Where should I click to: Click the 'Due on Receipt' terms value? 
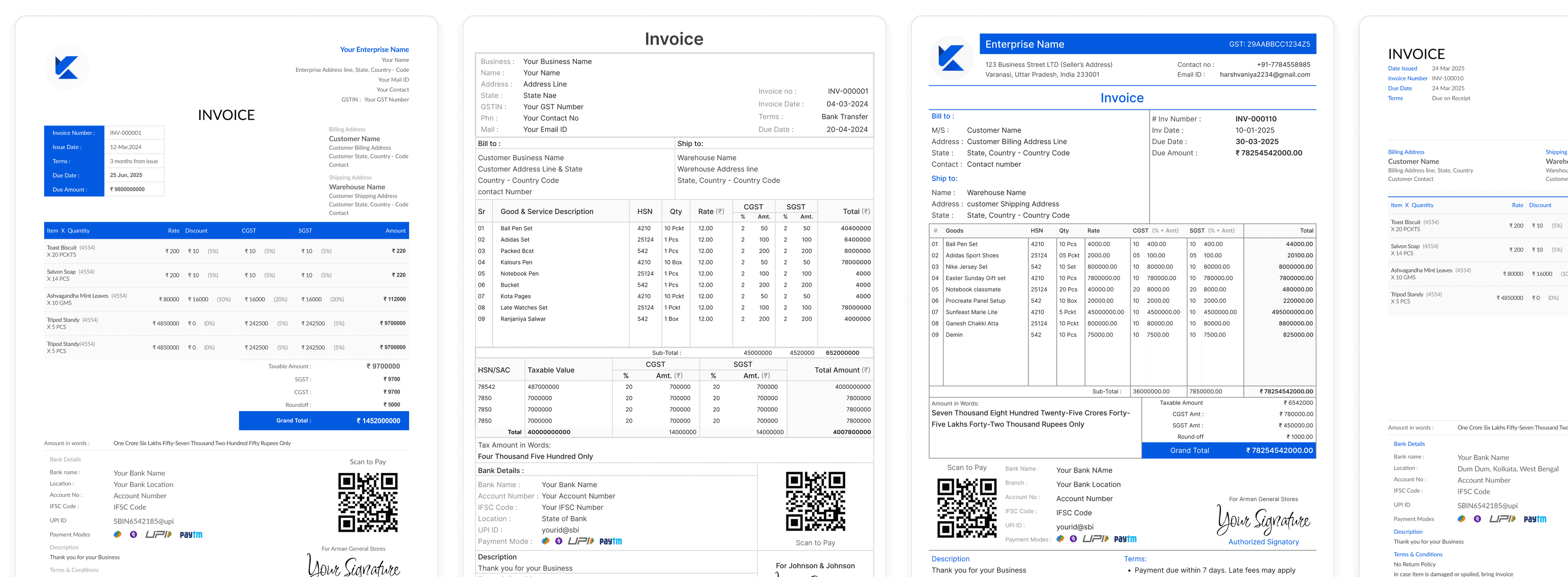pos(1450,98)
